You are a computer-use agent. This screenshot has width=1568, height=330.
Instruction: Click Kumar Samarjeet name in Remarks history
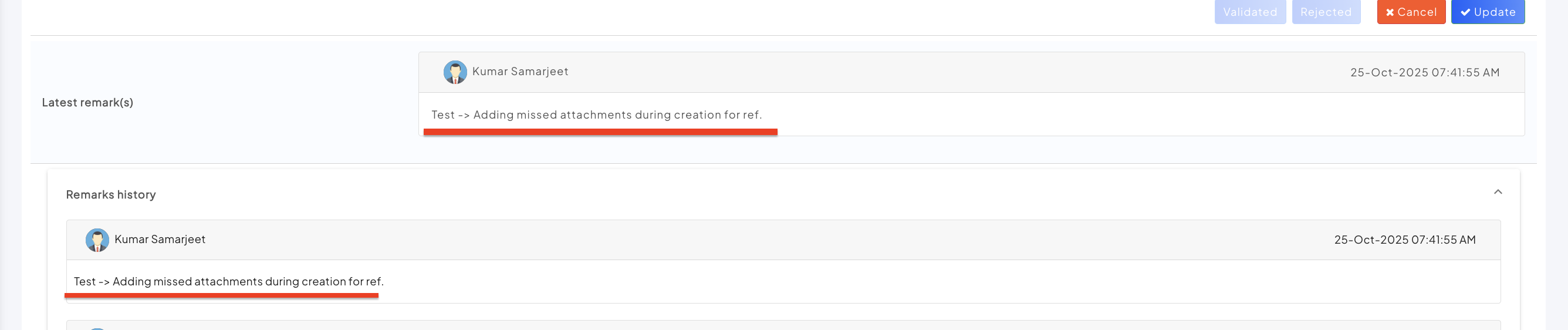point(160,240)
